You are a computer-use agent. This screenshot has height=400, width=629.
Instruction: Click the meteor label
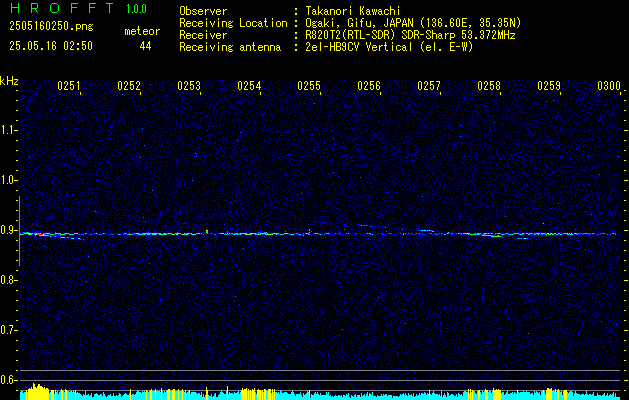(x=142, y=31)
